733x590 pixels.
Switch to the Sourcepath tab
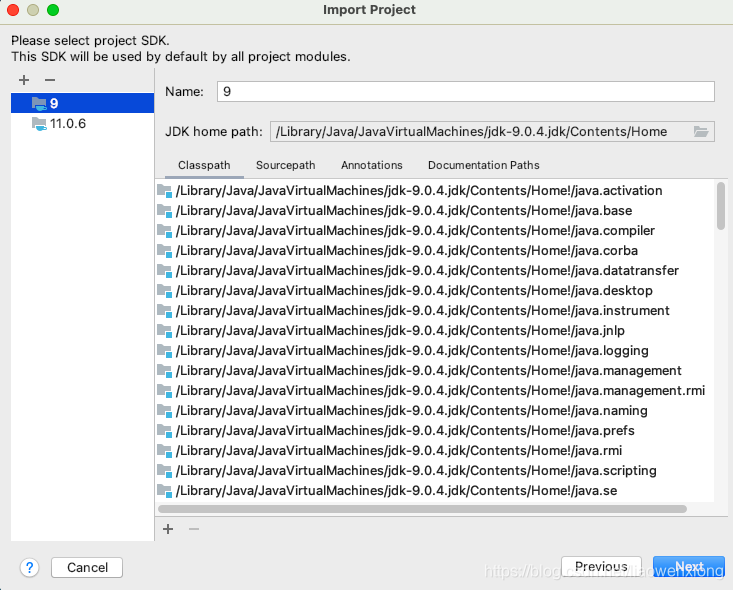pos(286,165)
